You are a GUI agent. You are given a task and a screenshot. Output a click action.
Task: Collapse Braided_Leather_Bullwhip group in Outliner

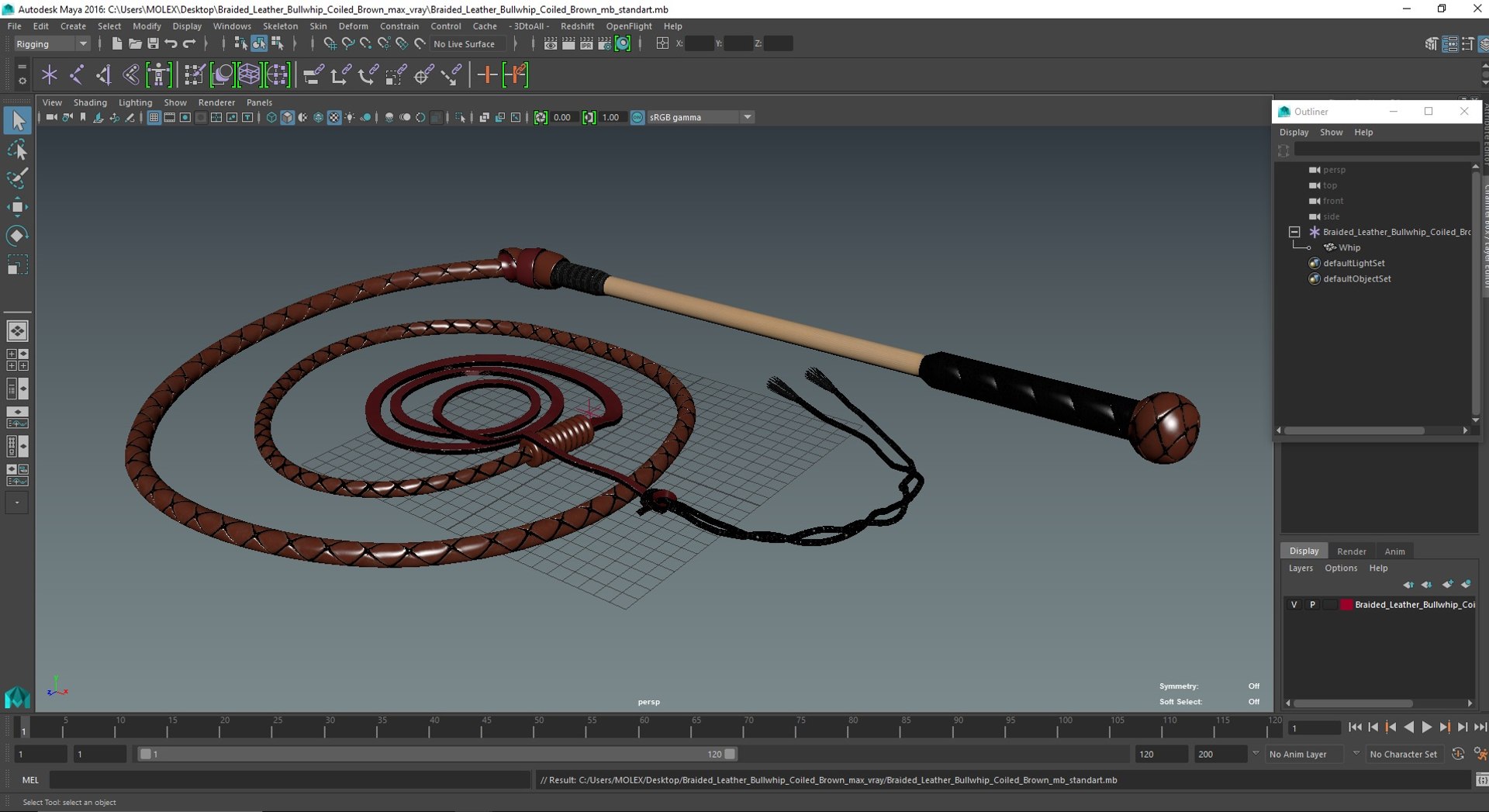[1294, 232]
